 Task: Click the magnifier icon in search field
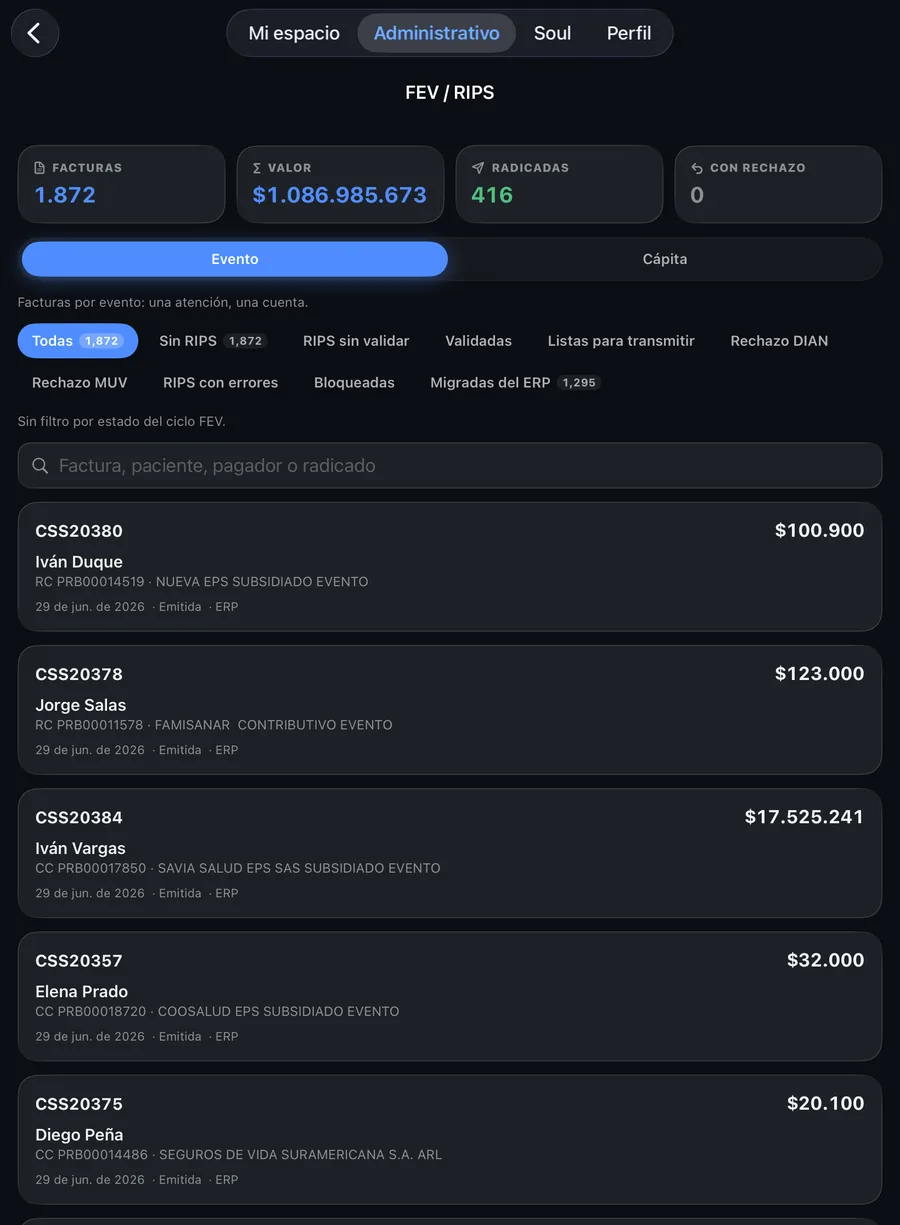tap(40, 466)
